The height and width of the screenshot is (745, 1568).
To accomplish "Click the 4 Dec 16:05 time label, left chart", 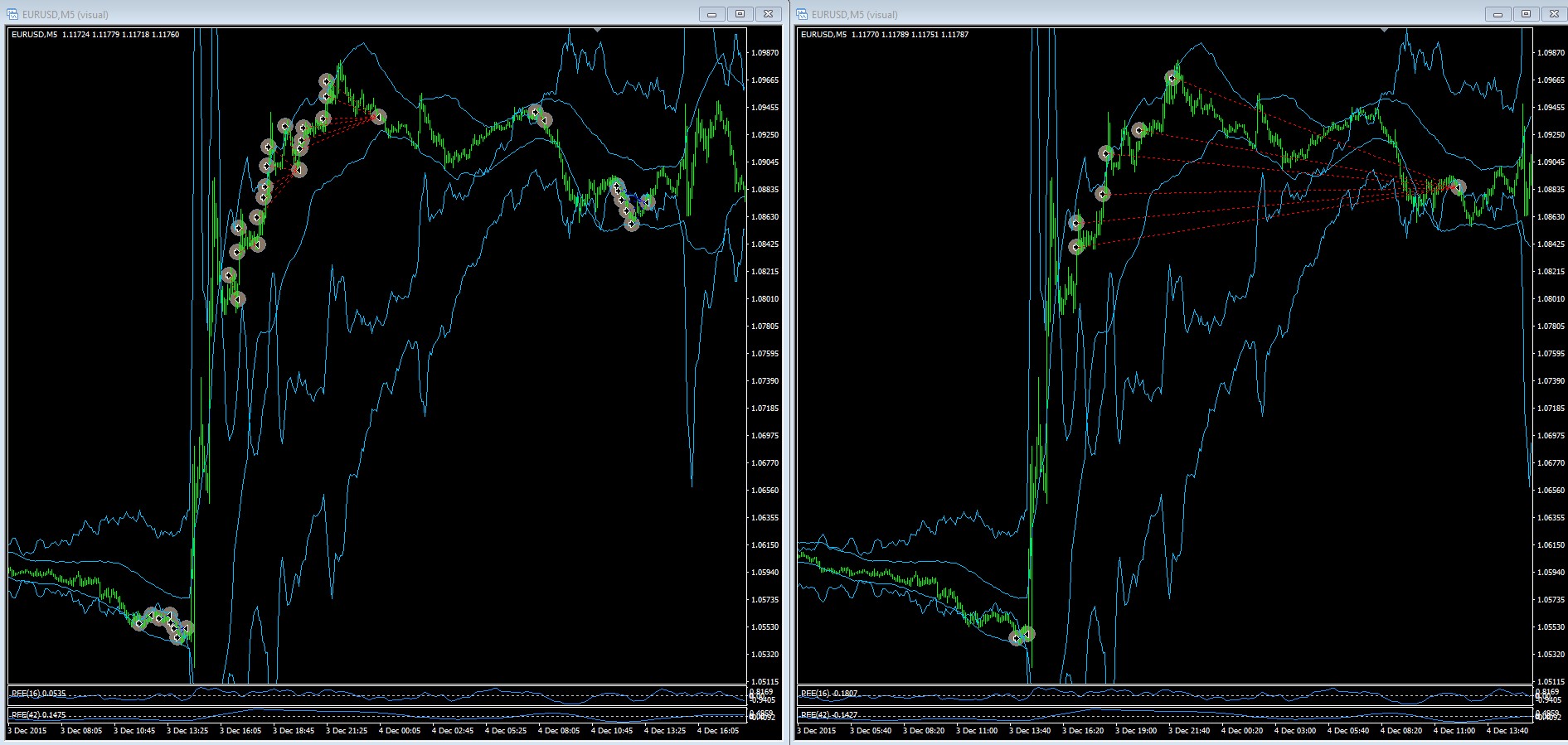I will pos(718,731).
